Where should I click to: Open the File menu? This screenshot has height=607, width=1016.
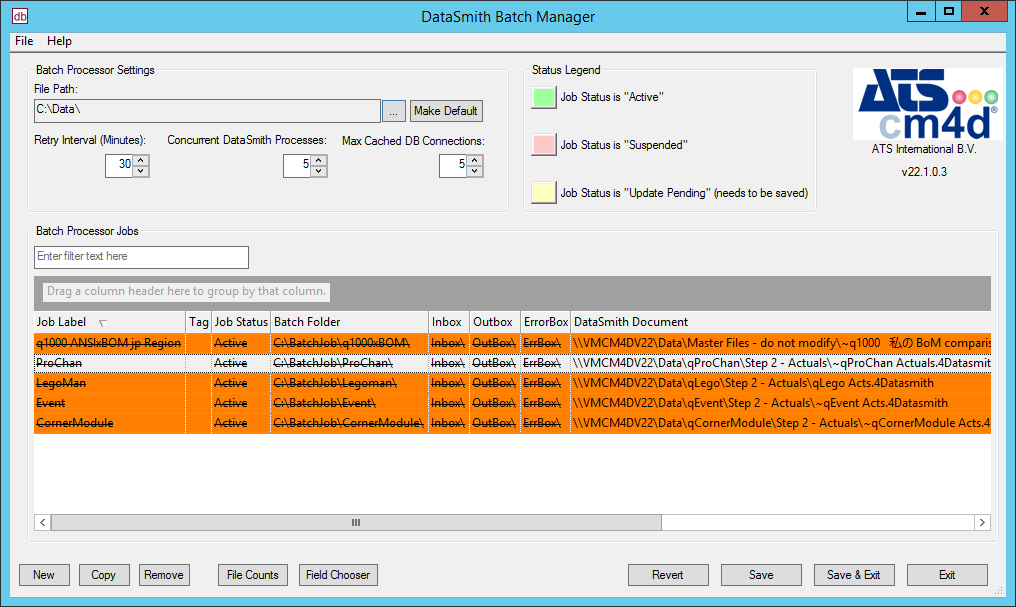click(x=24, y=41)
